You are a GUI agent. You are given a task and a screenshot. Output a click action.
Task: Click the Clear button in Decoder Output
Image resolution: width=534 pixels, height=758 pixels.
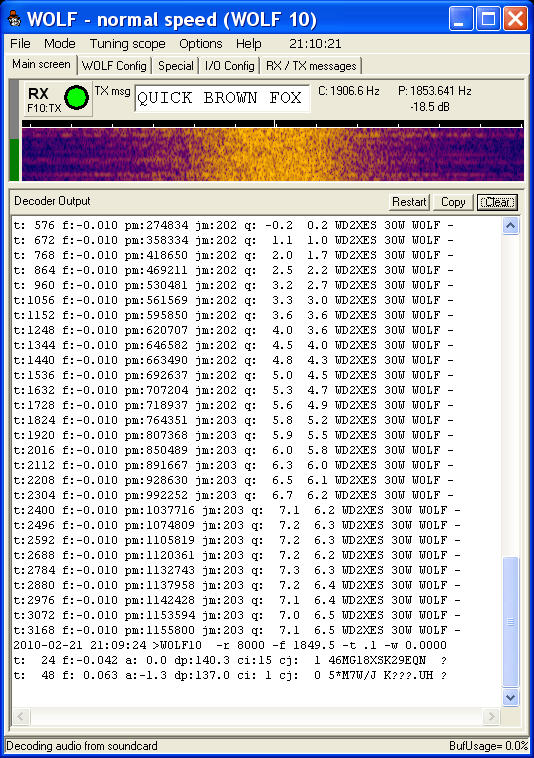click(x=497, y=202)
